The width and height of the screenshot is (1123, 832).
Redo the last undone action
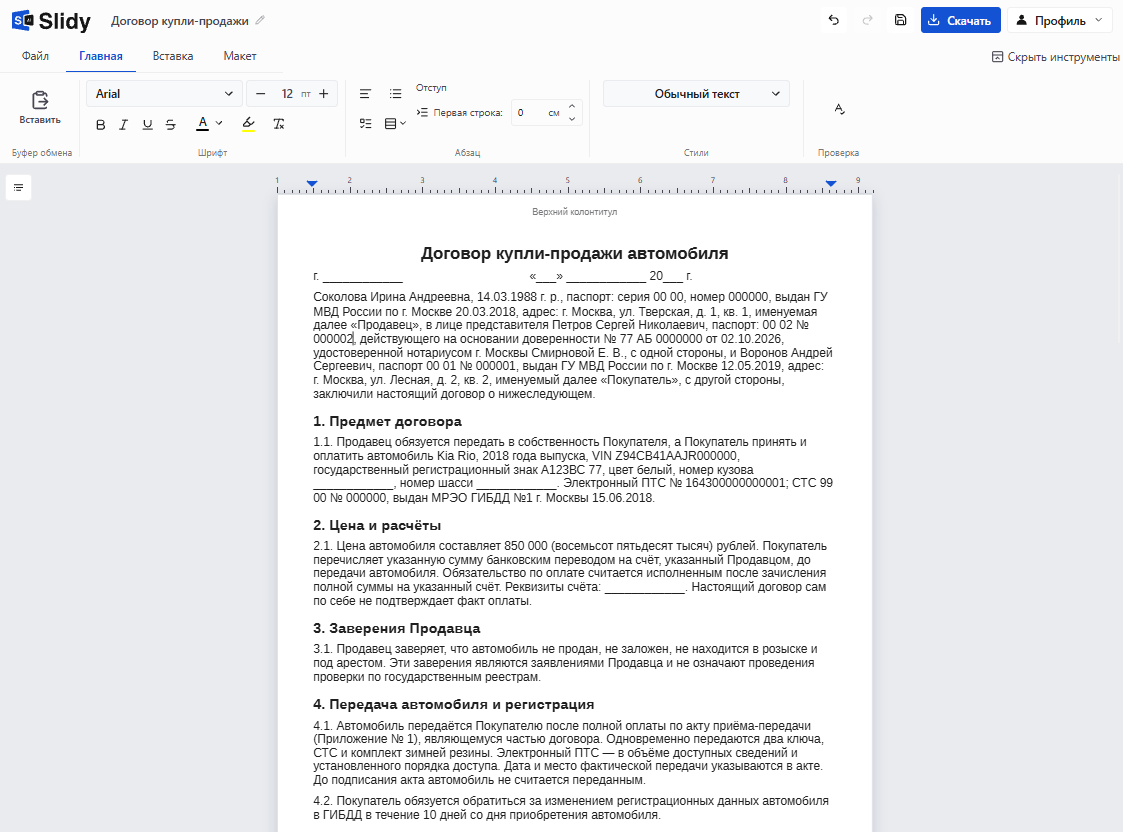(x=867, y=20)
